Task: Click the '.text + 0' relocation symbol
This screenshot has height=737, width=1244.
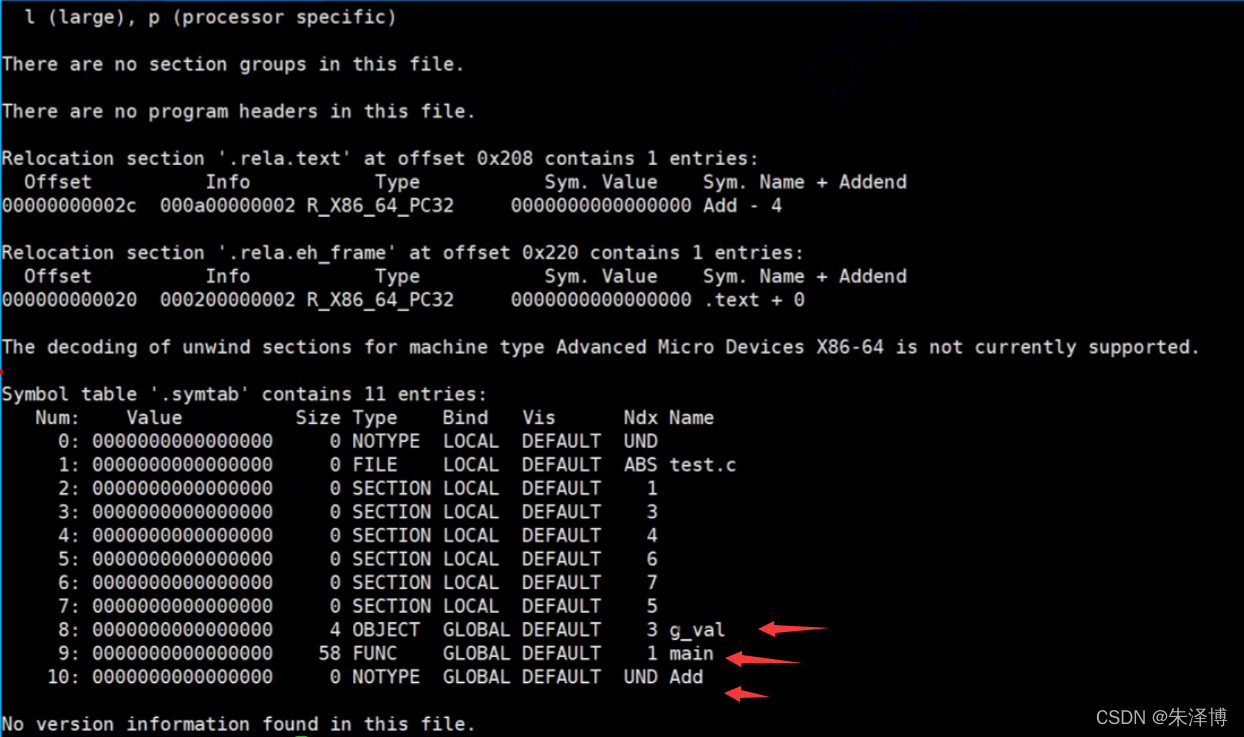Action: coord(754,300)
